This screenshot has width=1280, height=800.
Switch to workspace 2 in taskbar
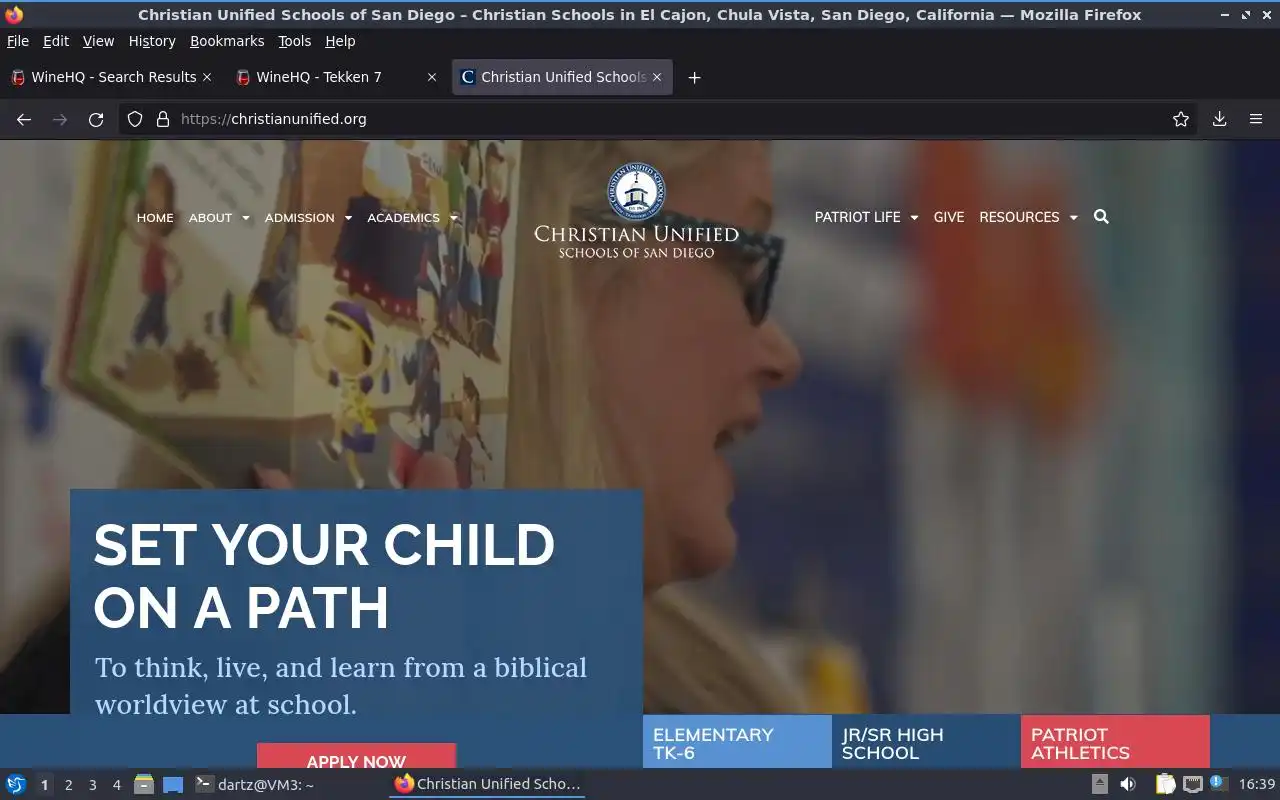[68, 785]
